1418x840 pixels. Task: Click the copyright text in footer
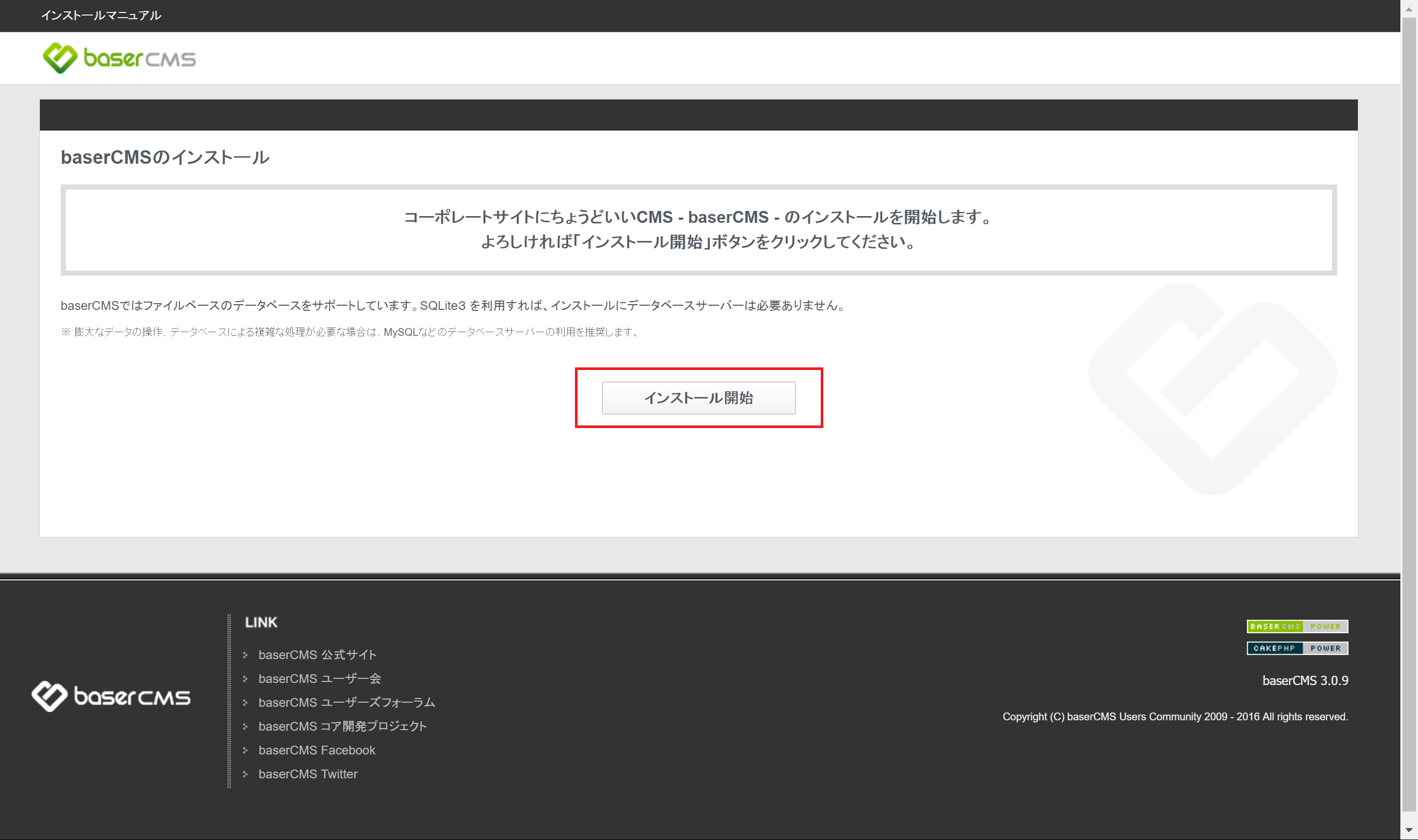click(1175, 717)
